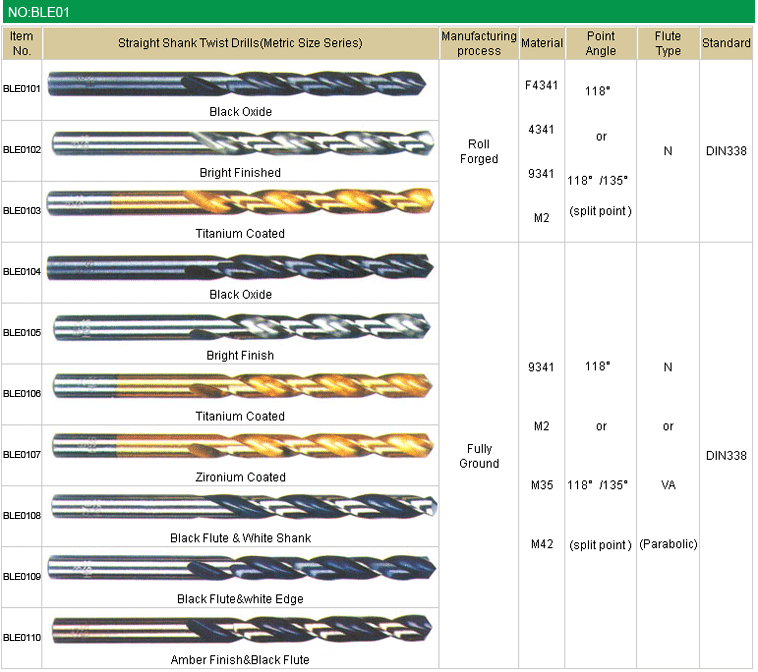Select the BLE0108 black flute drill image
The height and width of the screenshot is (672, 758).
[240, 507]
